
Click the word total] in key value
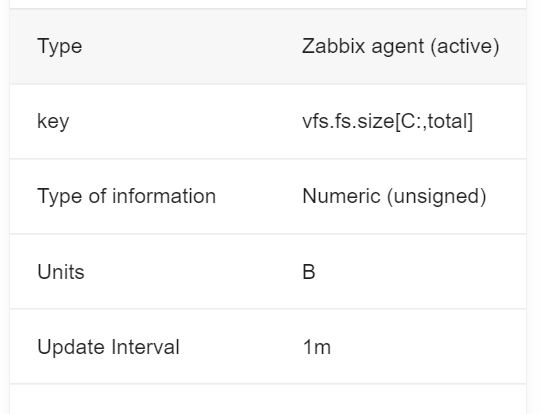(450, 121)
